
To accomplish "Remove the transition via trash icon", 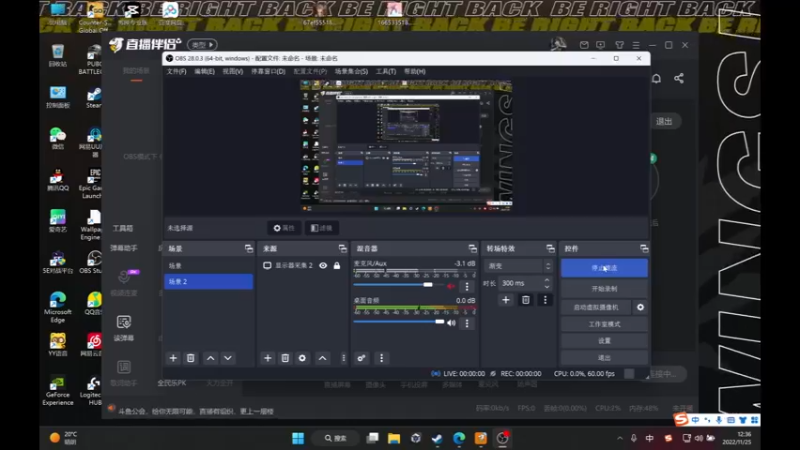I will coord(526,300).
